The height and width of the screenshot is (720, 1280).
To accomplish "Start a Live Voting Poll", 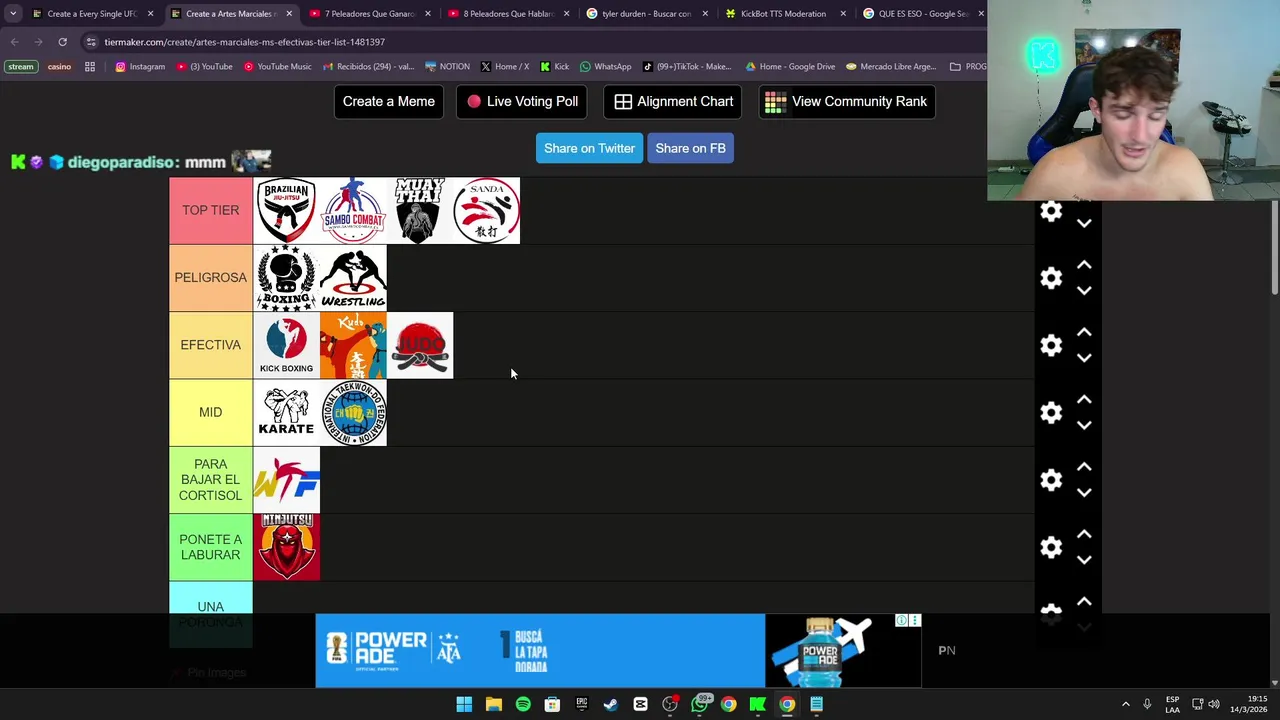I will click(522, 101).
